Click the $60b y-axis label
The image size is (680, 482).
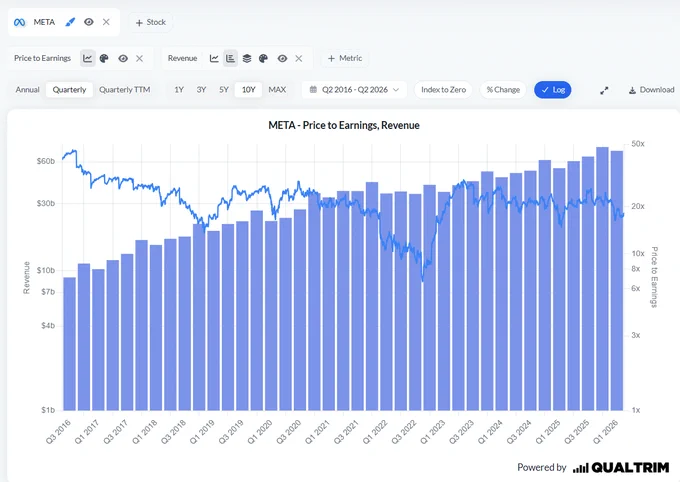coord(46,161)
